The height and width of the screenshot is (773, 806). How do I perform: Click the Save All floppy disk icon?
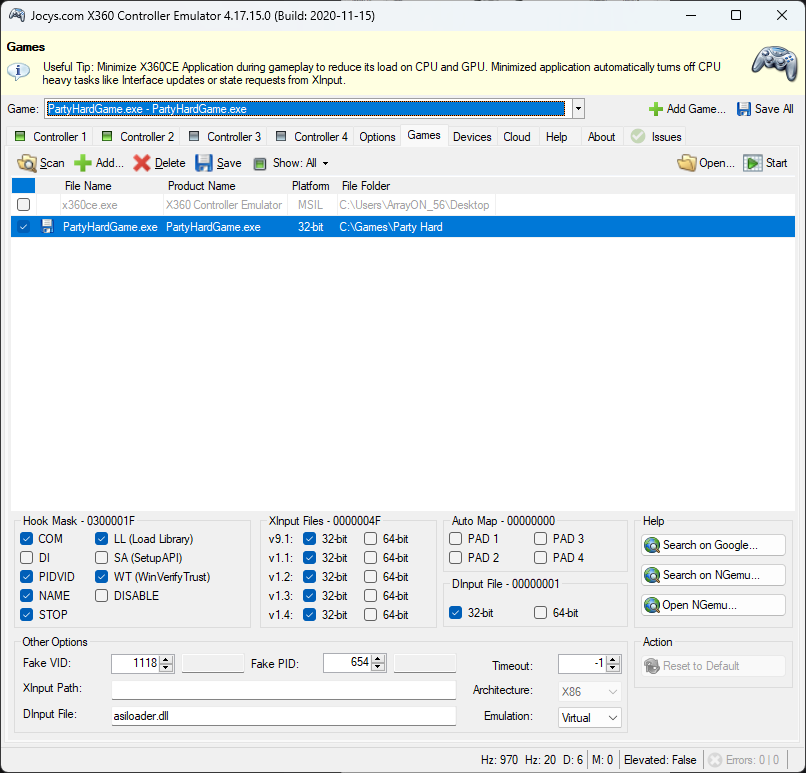click(744, 109)
